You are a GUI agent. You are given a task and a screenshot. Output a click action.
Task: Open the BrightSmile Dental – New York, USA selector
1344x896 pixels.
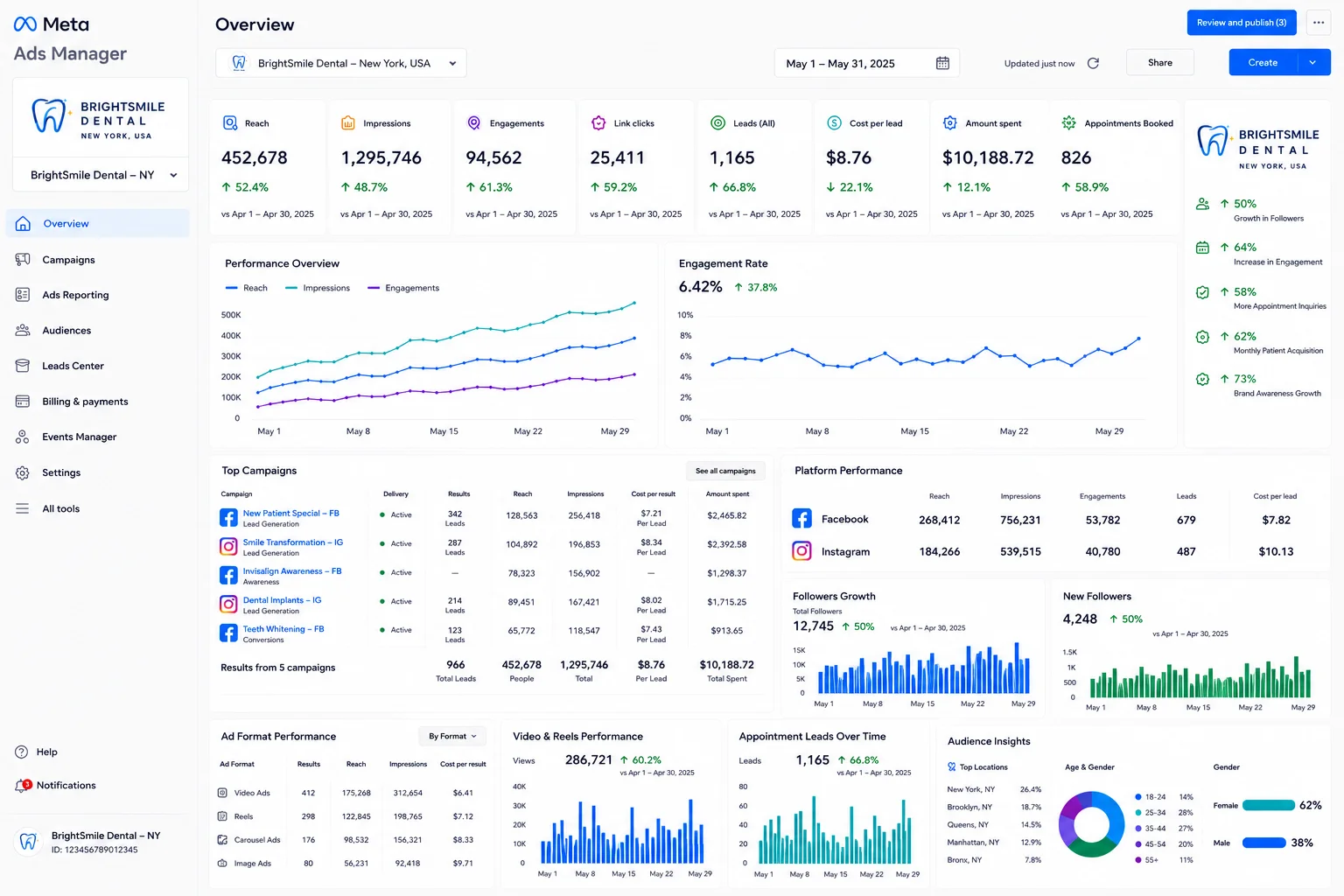(x=341, y=63)
